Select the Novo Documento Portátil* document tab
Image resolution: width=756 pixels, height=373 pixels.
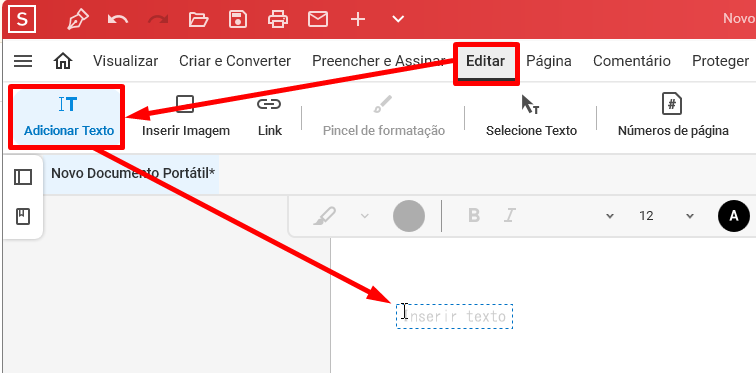pos(133,173)
